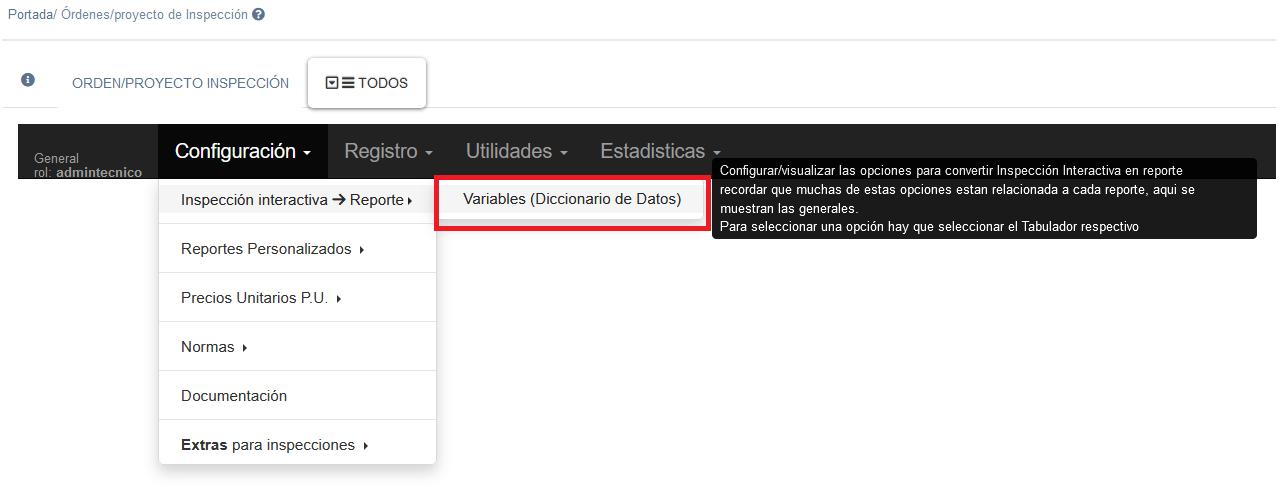Switch to ORDEN/PROYECTO INSPECCIÓN tab
This screenshot has width=1285, height=487.
click(x=180, y=83)
